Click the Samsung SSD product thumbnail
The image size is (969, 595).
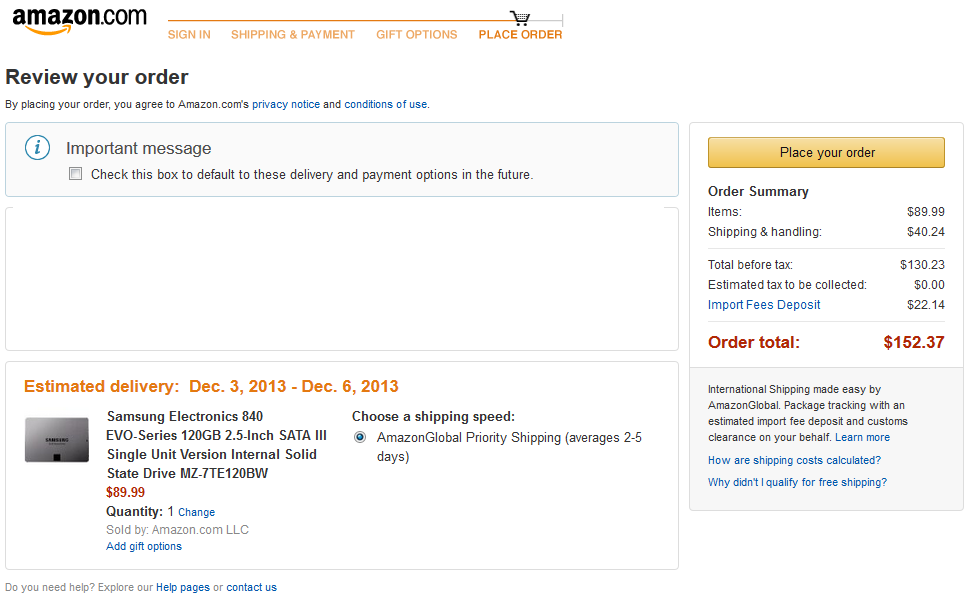tap(57, 441)
